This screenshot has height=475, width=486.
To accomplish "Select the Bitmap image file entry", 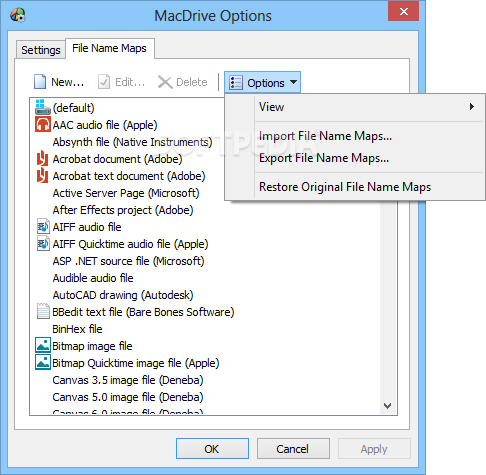I will tap(92, 346).
